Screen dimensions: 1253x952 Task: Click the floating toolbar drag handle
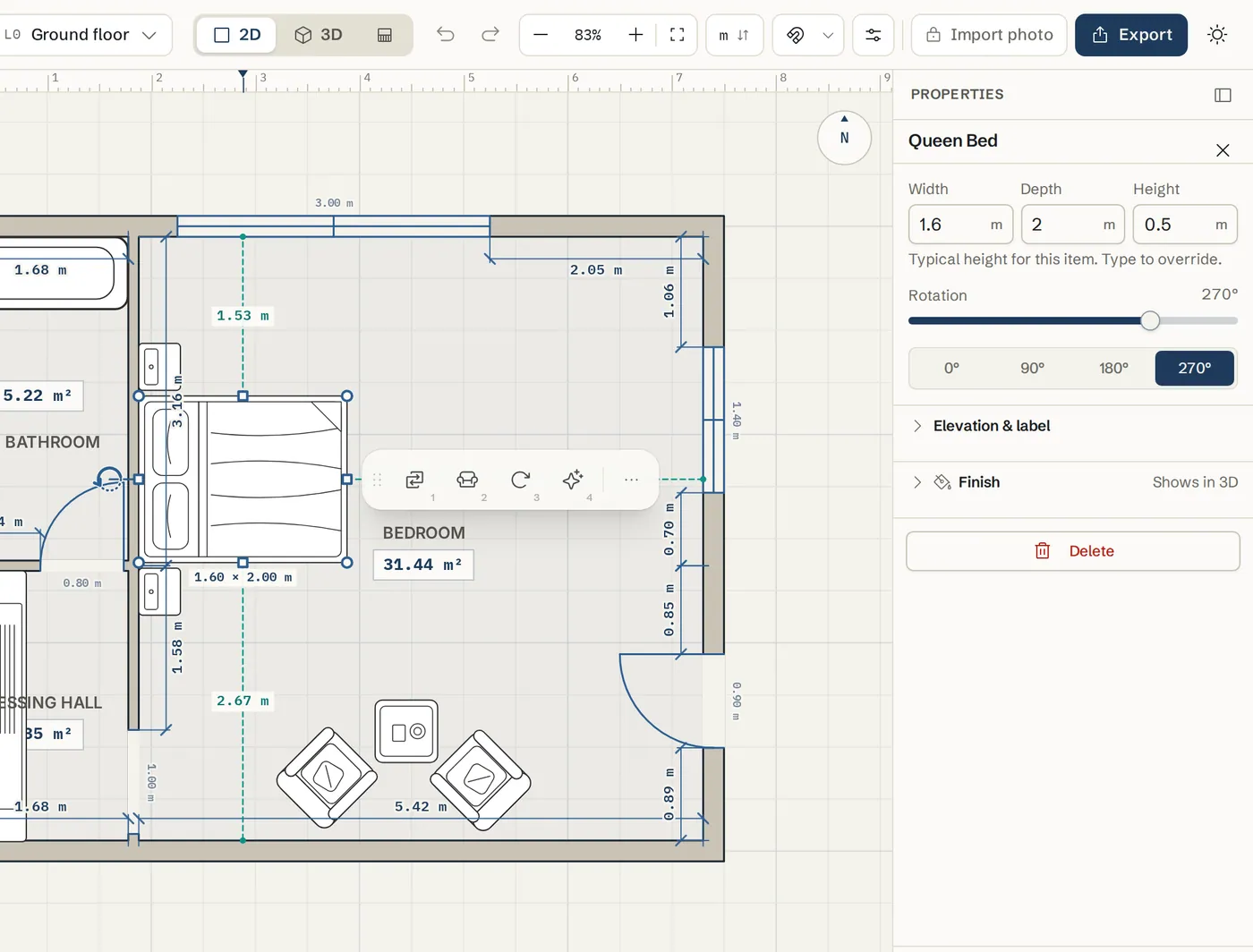[x=377, y=480]
